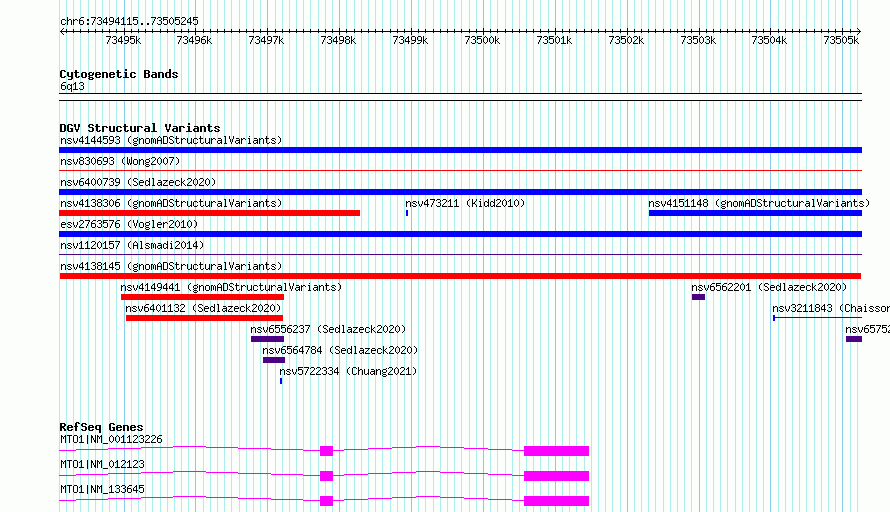Image resolution: width=890 pixels, height=512 pixels.
Task: Select the thin red nsv830693 variant line
Action: [x=460, y=170]
